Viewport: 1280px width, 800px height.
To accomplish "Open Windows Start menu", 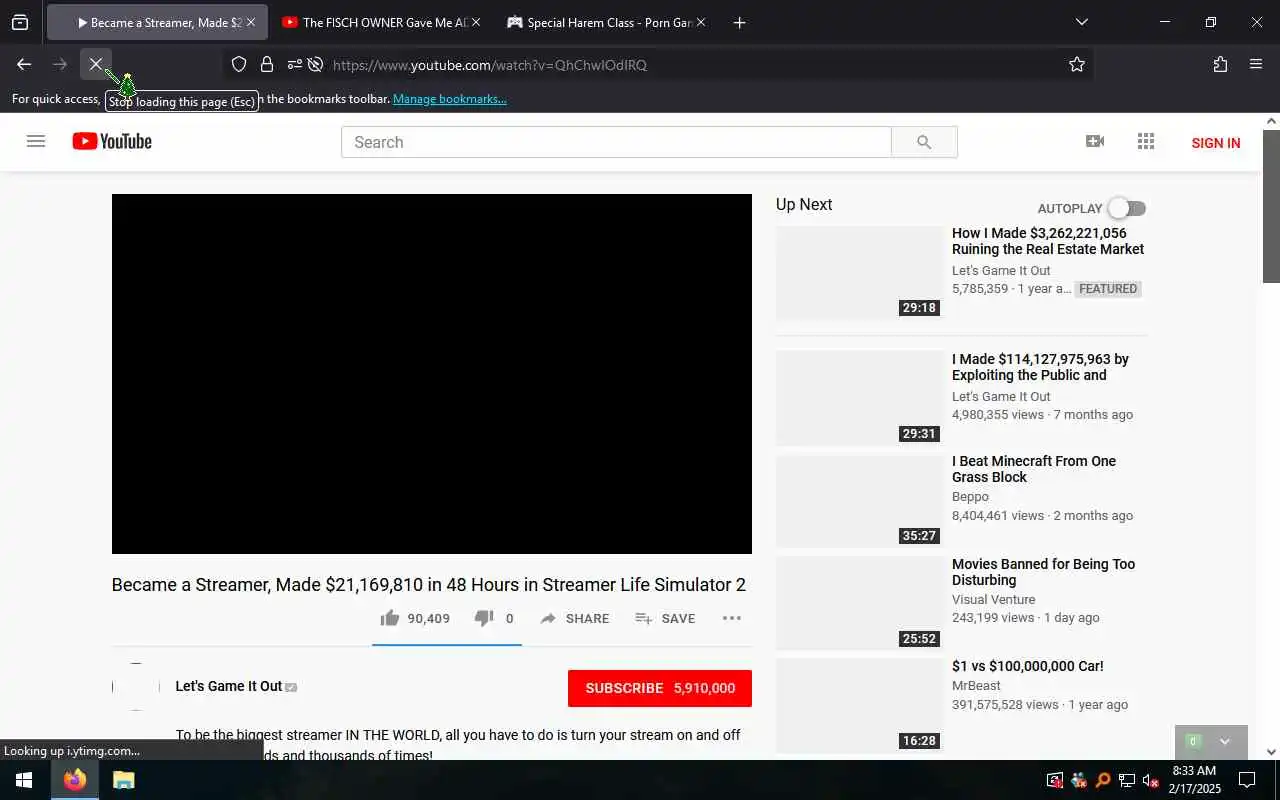I will [x=24, y=780].
